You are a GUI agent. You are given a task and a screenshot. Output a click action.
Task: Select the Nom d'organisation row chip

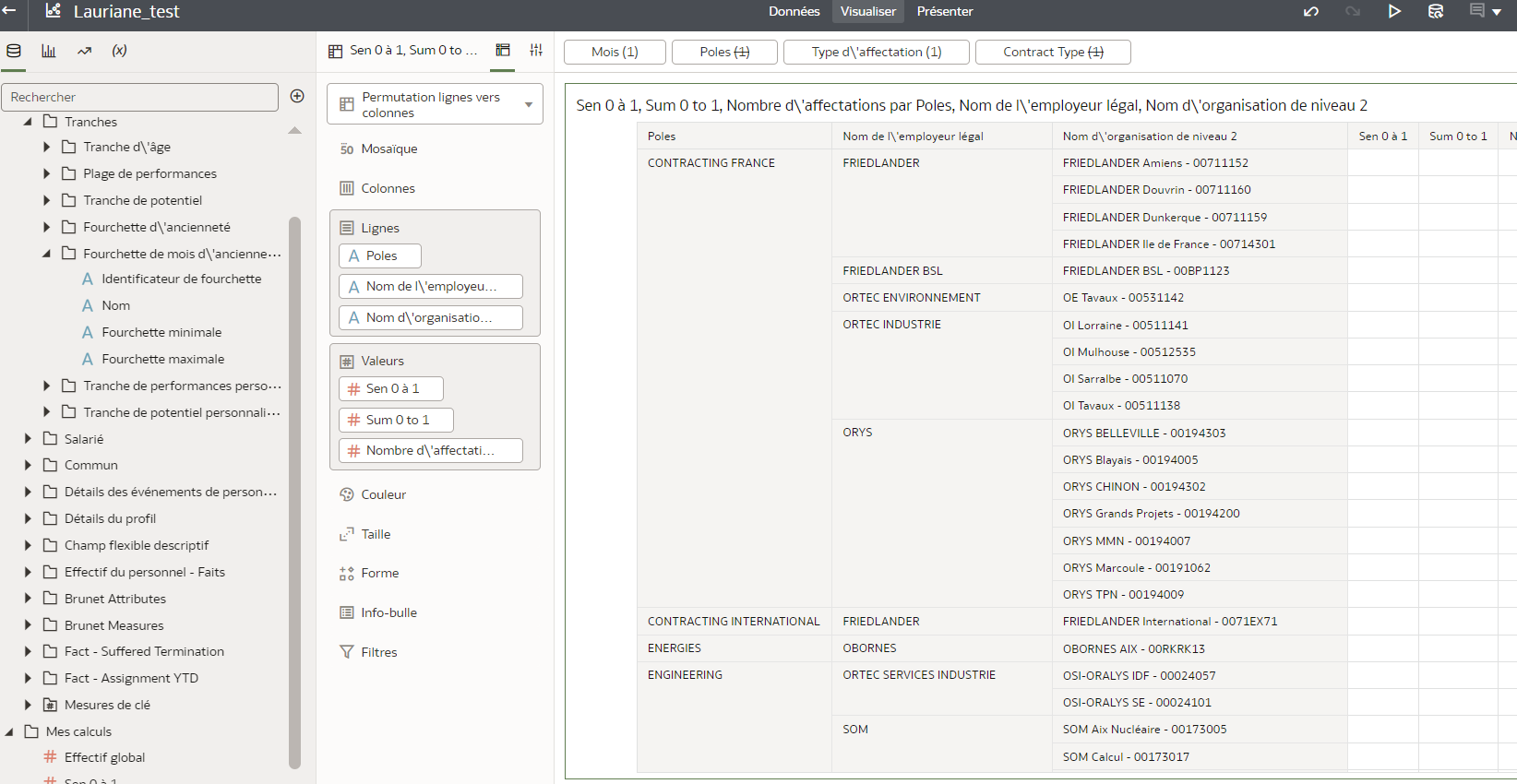point(431,317)
